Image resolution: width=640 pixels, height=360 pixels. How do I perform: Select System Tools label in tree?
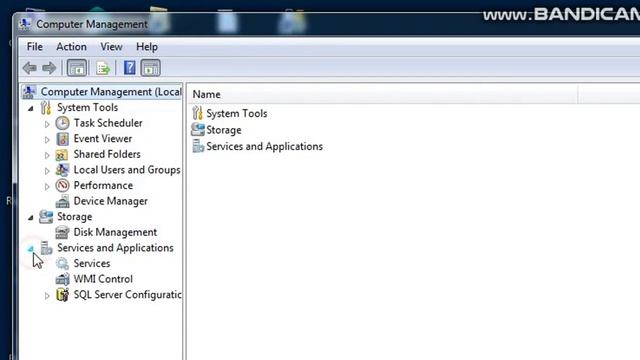tap(87, 108)
